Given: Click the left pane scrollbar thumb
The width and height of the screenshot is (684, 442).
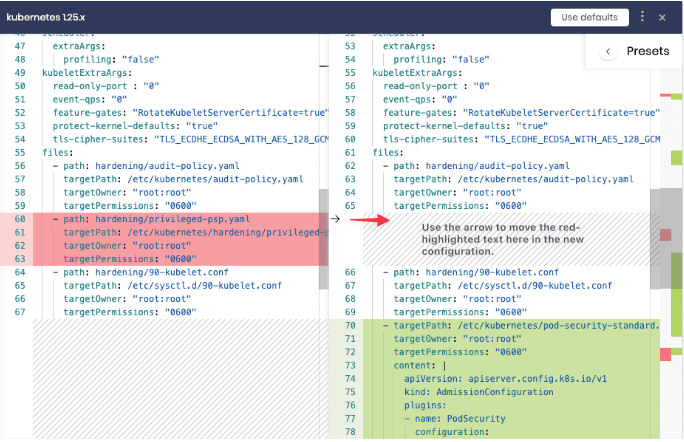Looking at the screenshot, I should [323, 239].
